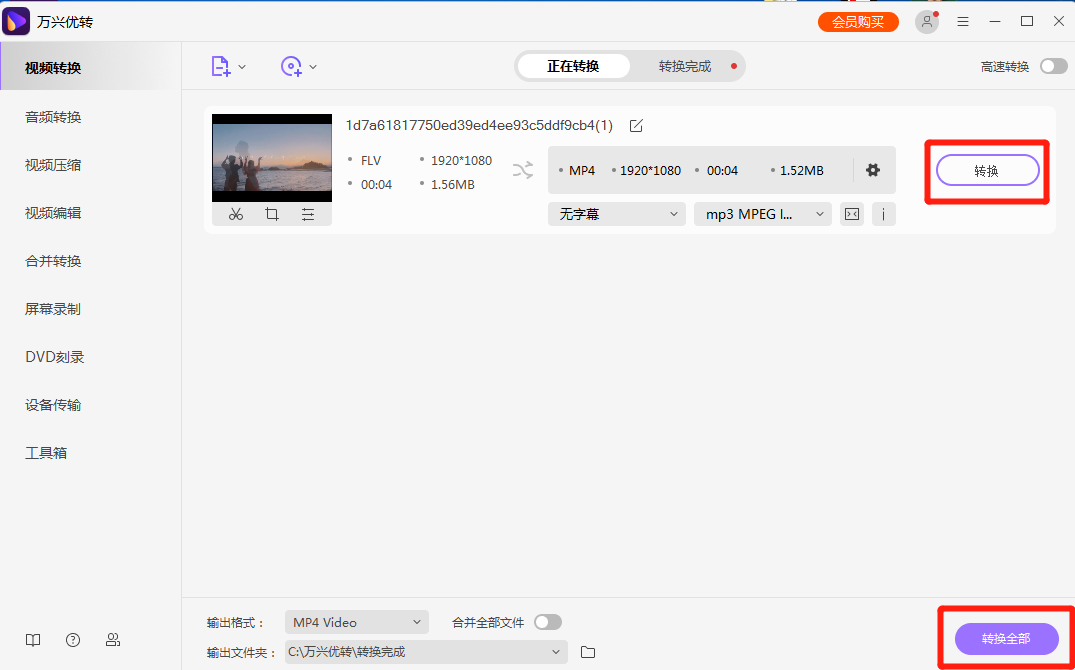This screenshot has width=1075, height=670.
Task: Click the rename pencil icon next to filename
Action: [636, 126]
